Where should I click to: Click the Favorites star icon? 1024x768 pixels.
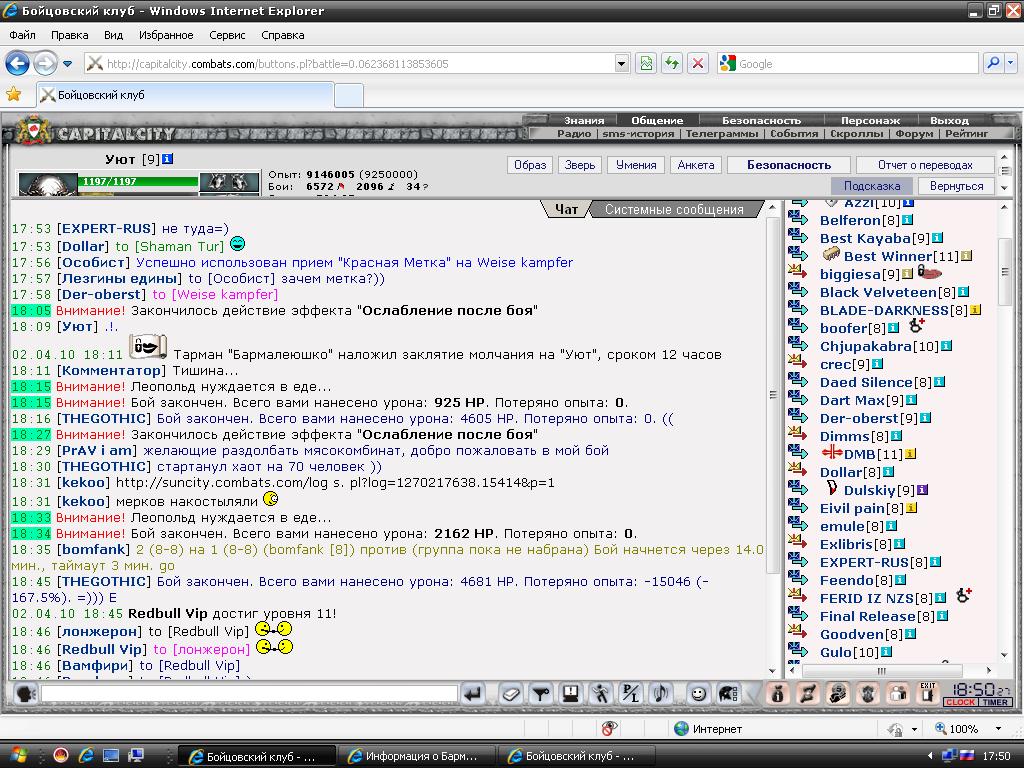coord(14,94)
